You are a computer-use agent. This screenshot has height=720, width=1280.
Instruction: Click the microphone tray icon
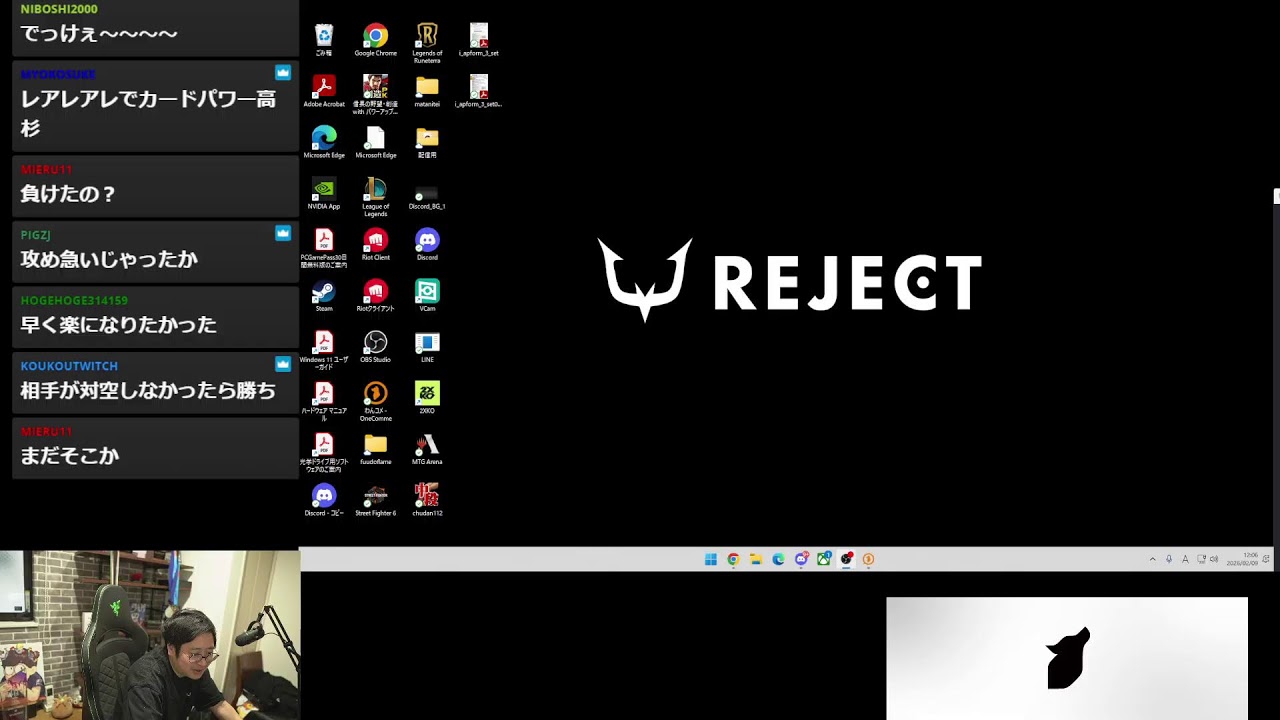click(x=1168, y=559)
